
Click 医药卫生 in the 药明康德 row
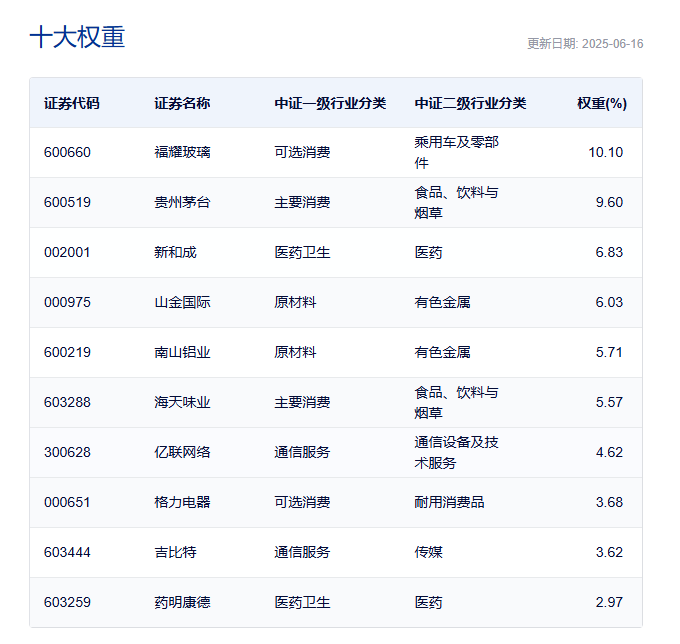point(302,602)
